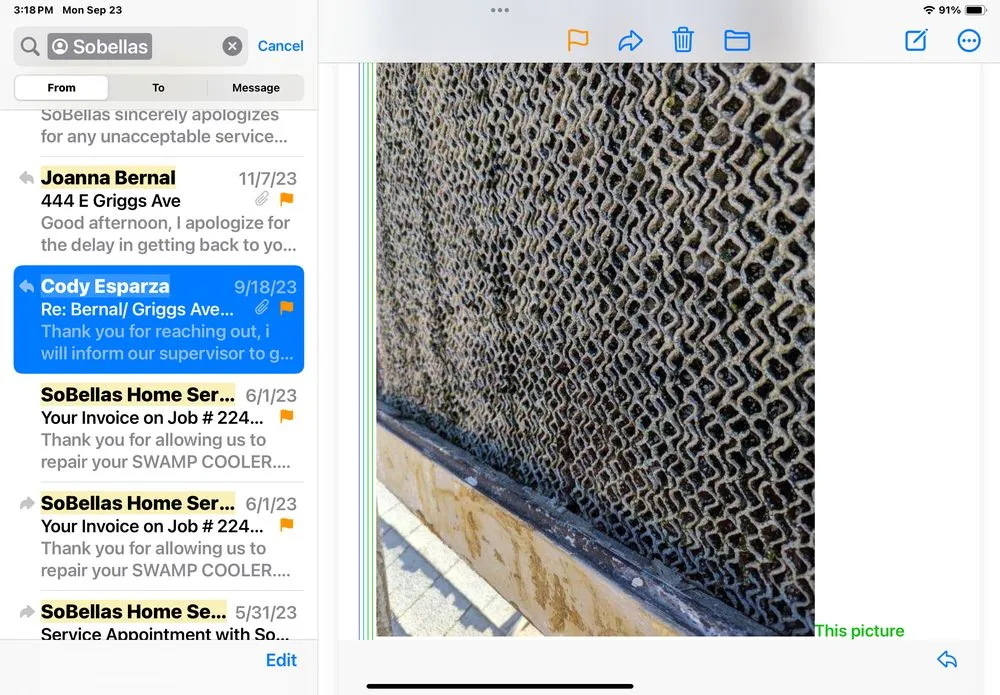Screen dimensions: 1000x695
Task: Clear the Sobellas search field
Action: 232,46
